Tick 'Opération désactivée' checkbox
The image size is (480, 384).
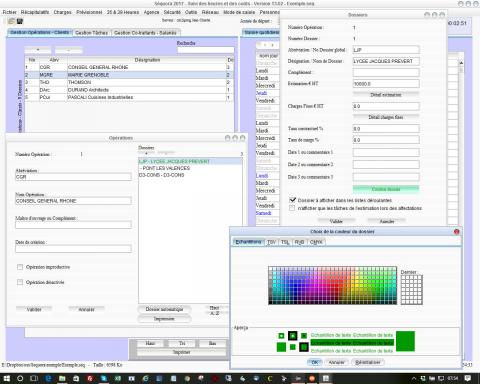pyautogui.click(x=20, y=282)
